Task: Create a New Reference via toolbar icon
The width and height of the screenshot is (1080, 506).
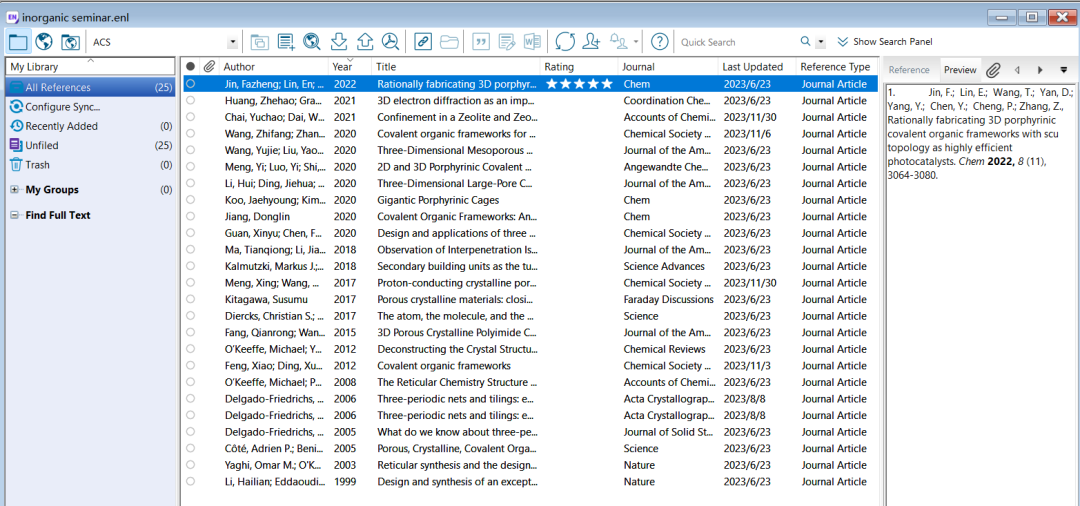Action: click(x=286, y=42)
